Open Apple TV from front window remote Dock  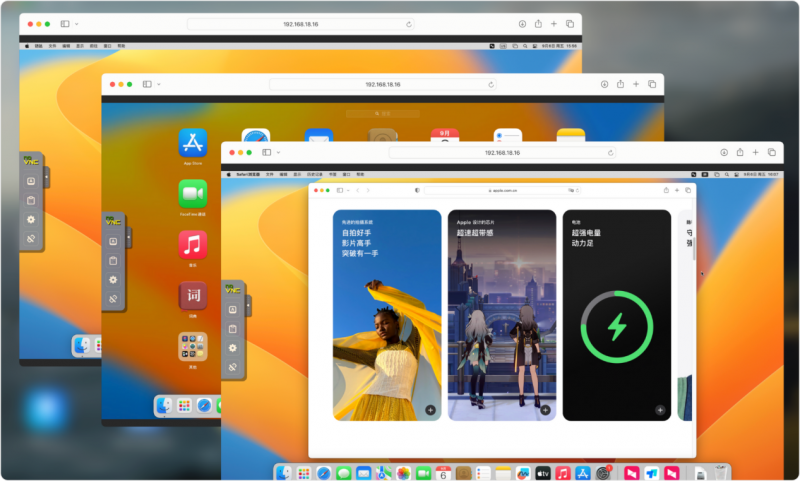point(542,473)
